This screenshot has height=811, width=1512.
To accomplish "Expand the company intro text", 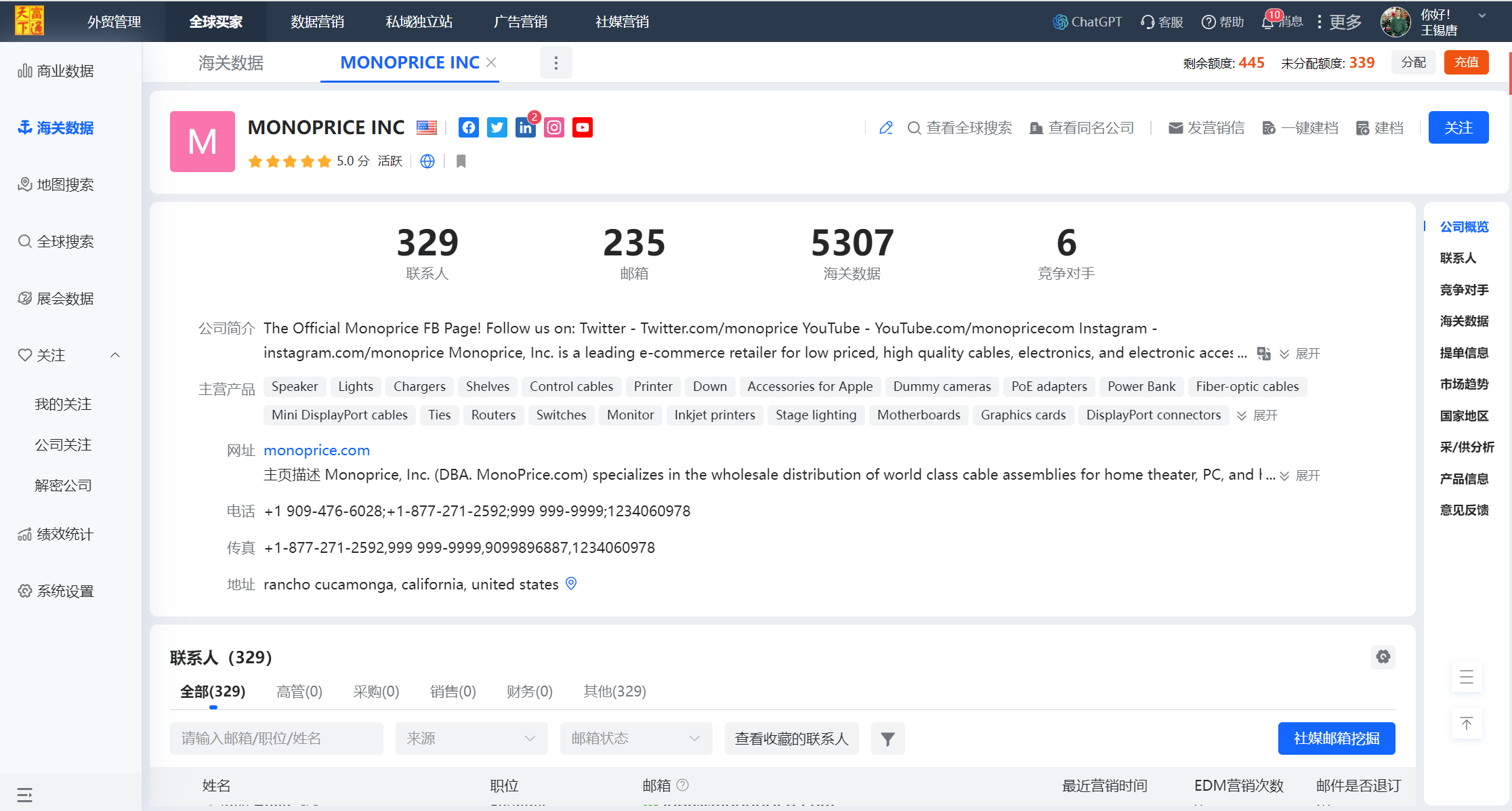I will click(1300, 354).
